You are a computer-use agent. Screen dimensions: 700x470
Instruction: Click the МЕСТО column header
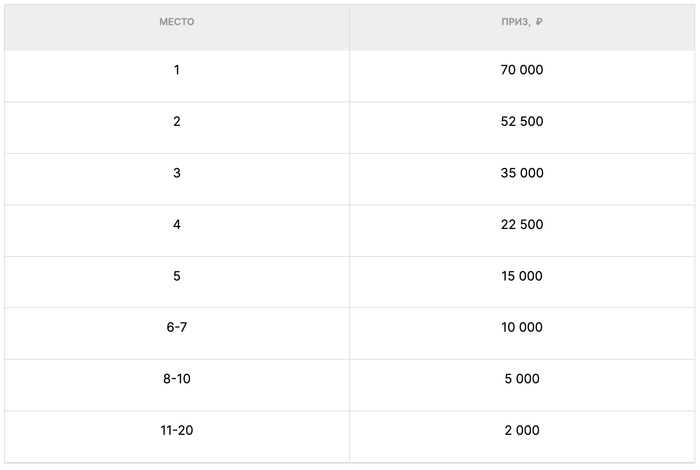coord(177,22)
